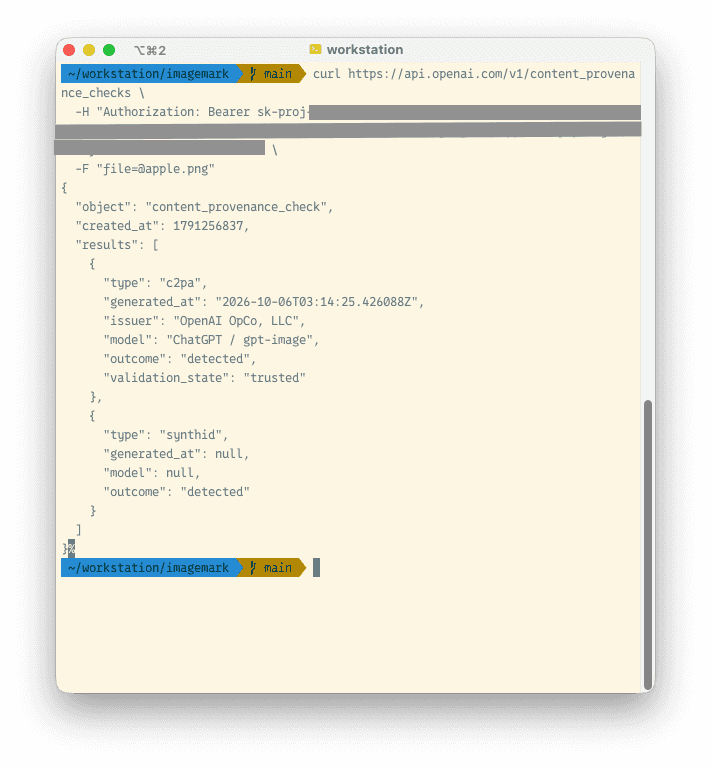
Task: Click the yellow terminal icon in title bar
Action: click(315, 49)
